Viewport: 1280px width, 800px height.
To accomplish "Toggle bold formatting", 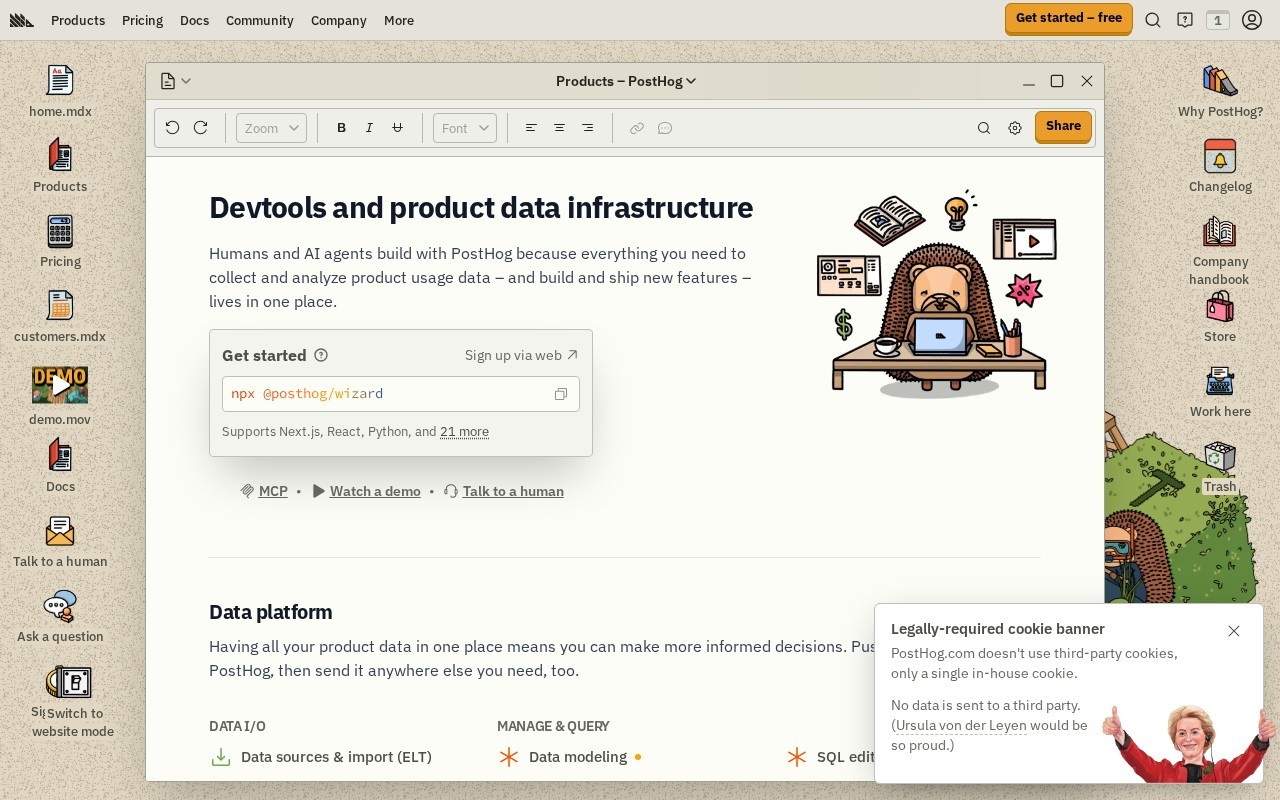I will pos(341,128).
